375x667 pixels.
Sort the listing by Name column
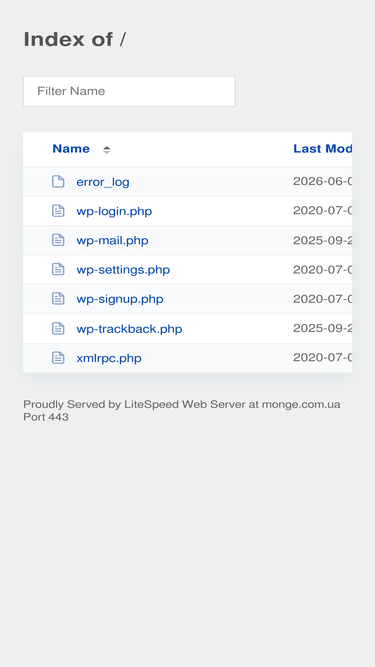coord(71,149)
